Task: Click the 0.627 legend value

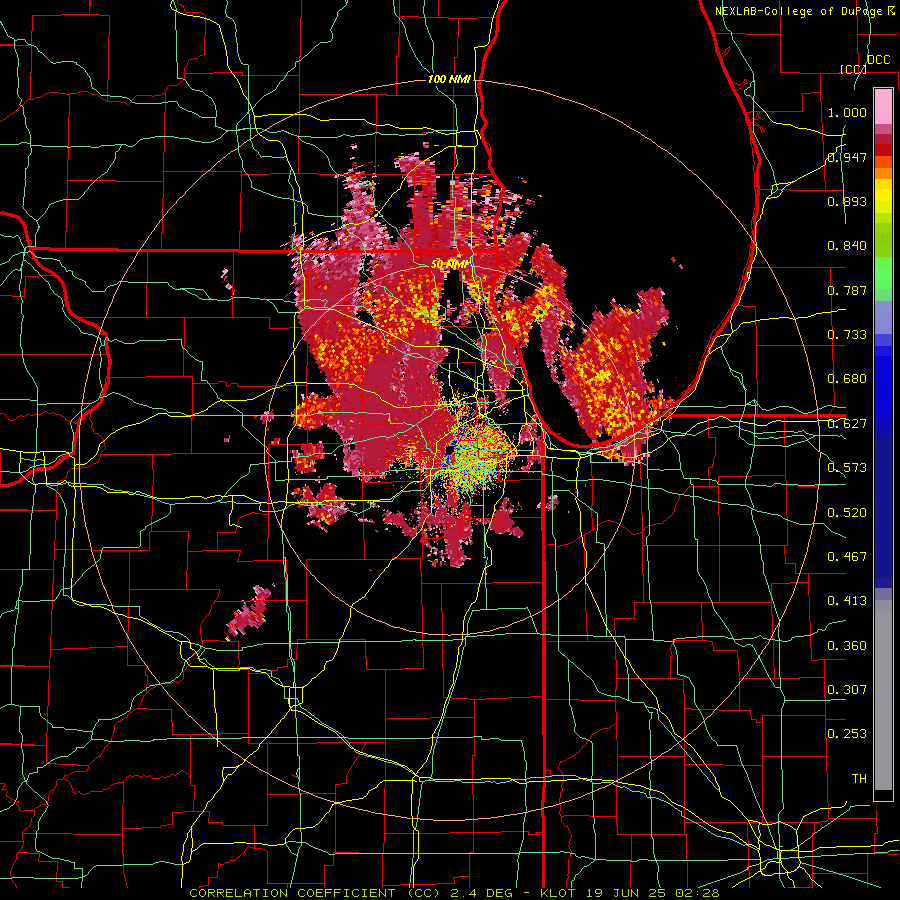Action: tap(847, 424)
